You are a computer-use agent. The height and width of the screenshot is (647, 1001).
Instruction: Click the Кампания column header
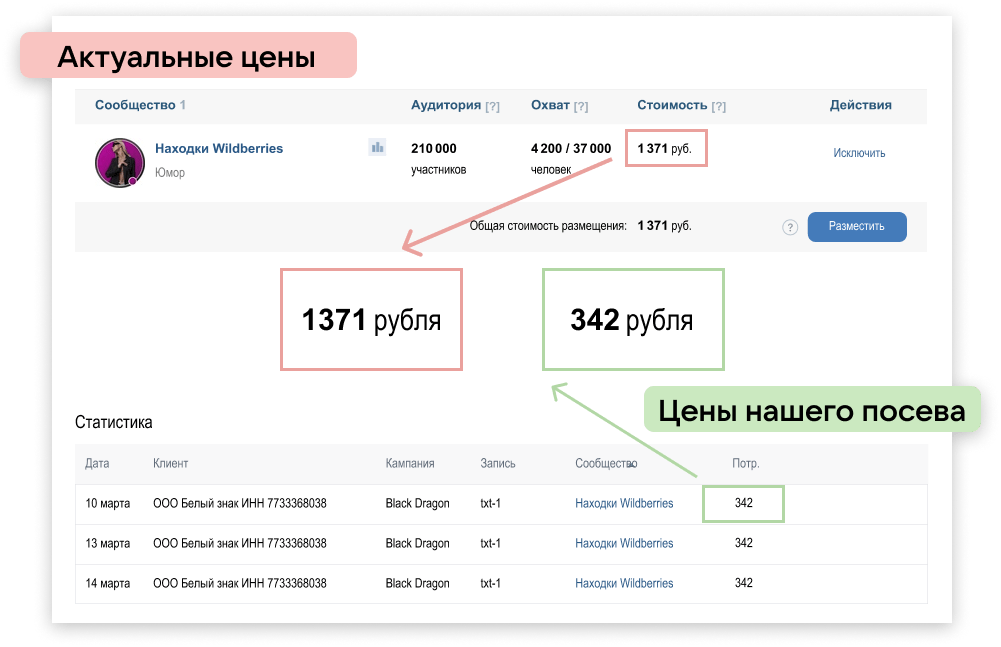(410, 463)
